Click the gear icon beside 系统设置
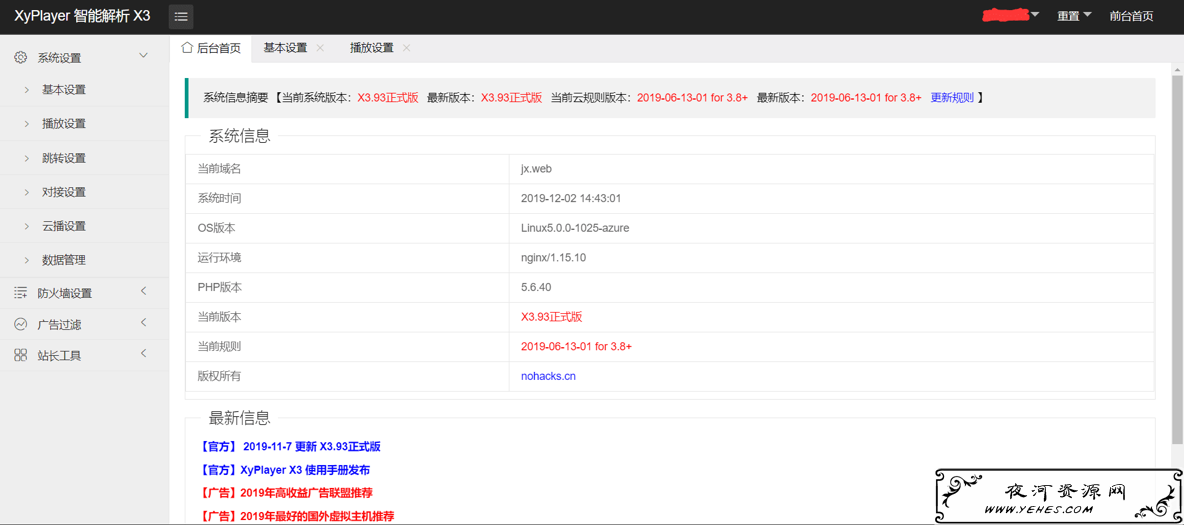Image resolution: width=1184 pixels, height=525 pixels. tap(21, 57)
